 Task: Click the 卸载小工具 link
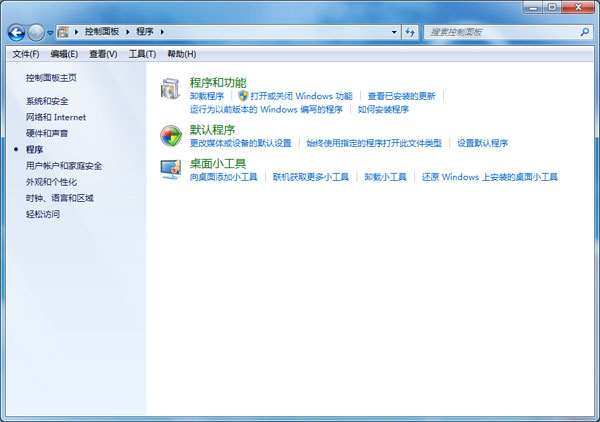pos(385,177)
